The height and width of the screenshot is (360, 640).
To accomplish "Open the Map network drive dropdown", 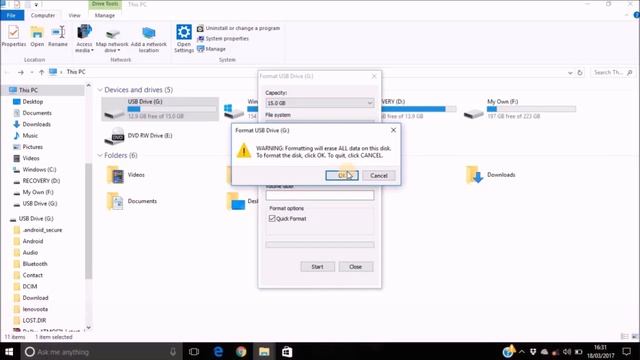I will pyautogui.click(x=112, y=40).
